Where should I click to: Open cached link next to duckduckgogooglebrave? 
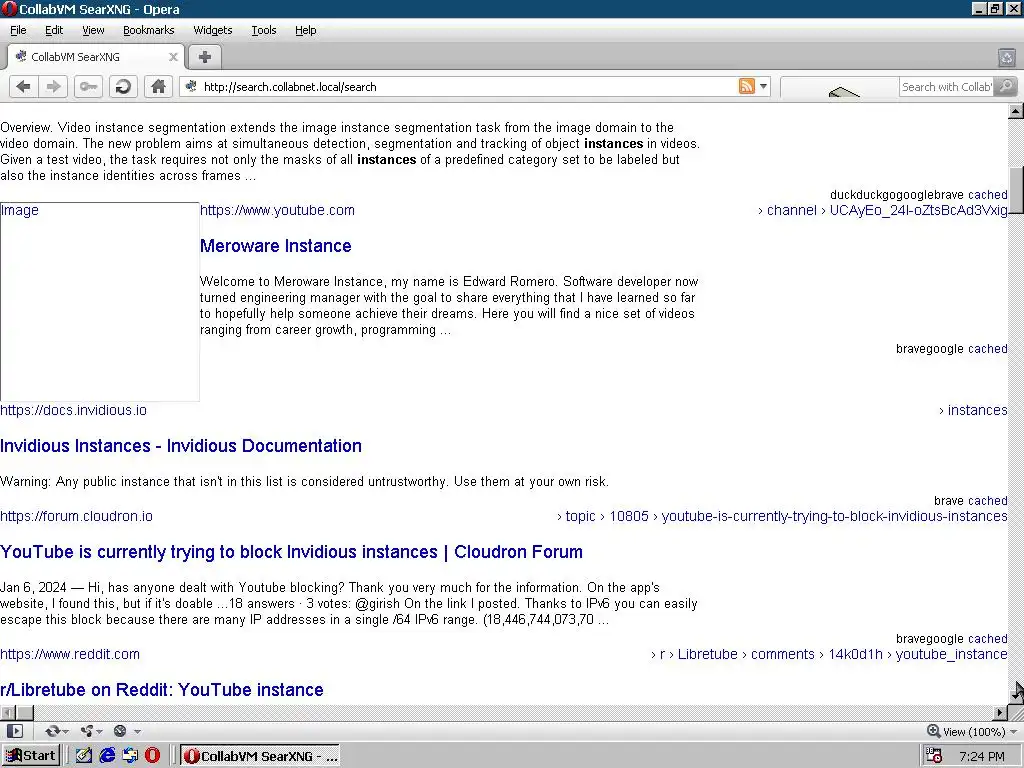[987, 195]
